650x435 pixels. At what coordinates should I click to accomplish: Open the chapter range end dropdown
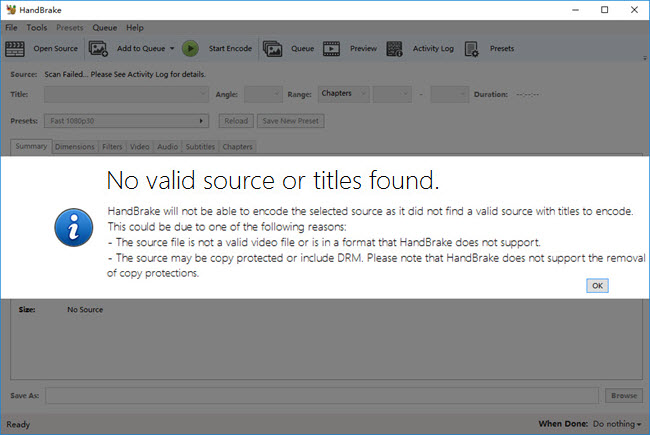click(x=450, y=94)
